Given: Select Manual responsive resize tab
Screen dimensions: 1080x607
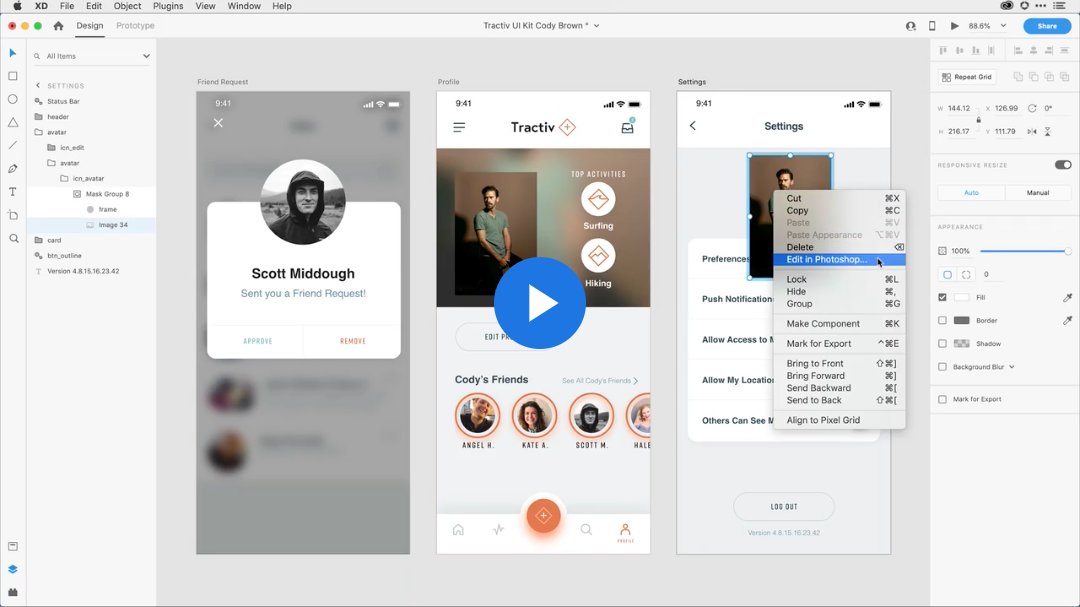Looking at the screenshot, I should click(x=1038, y=193).
